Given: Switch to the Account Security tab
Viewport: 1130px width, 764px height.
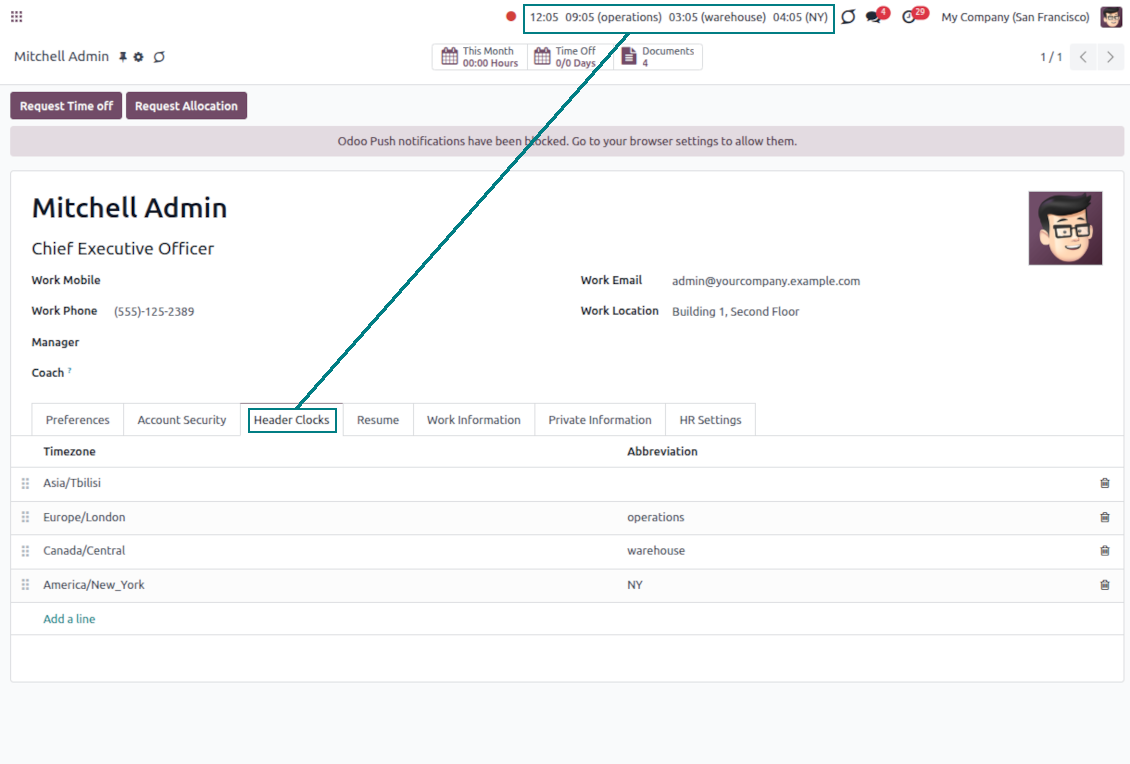Looking at the screenshot, I should (182, 419).
